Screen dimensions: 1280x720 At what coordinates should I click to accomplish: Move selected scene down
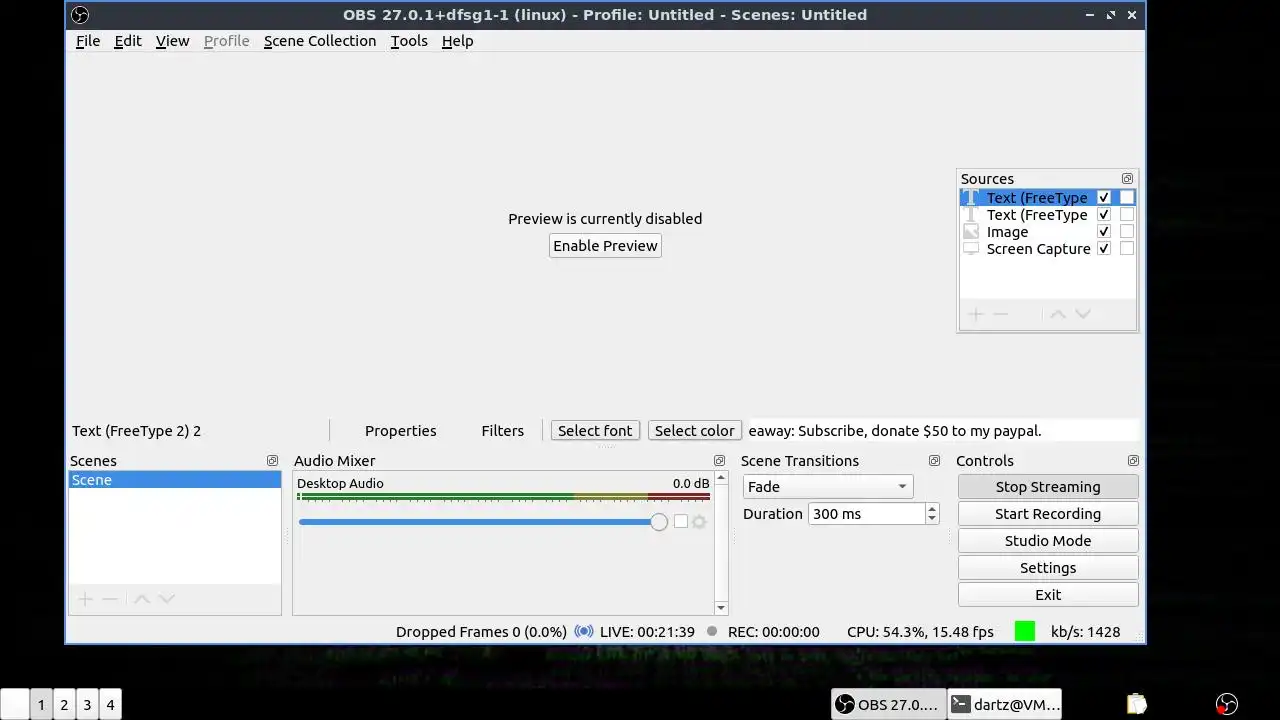pos(167,599)
